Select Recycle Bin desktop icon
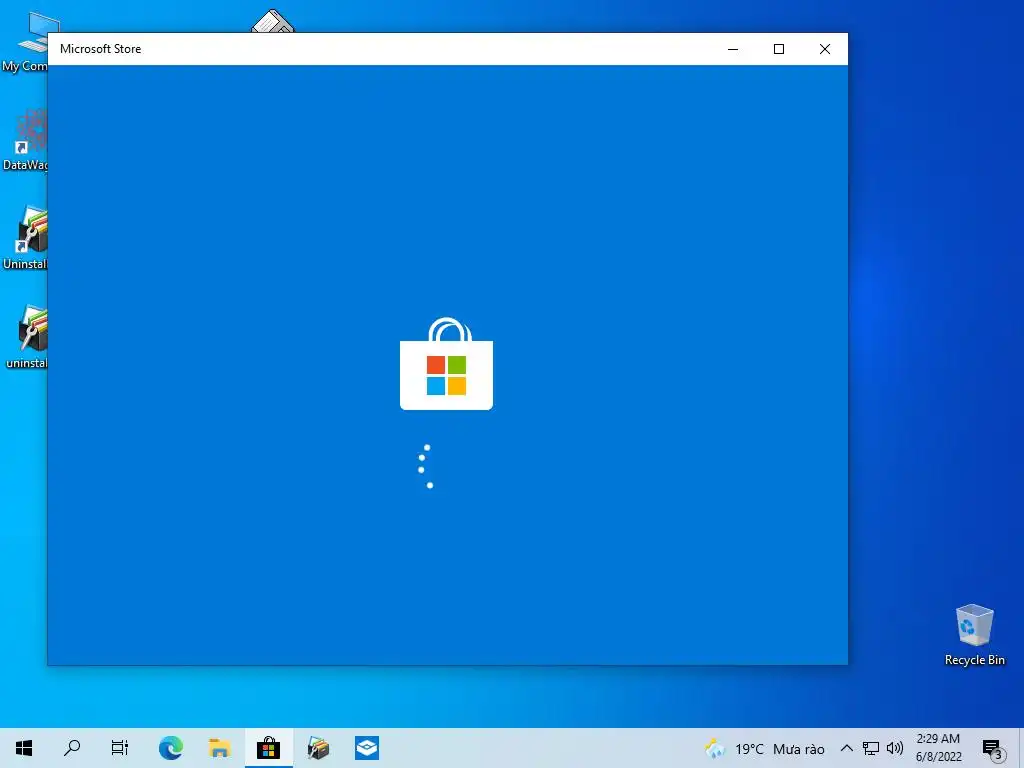This screenshot has width=1024, height=768. point(974,635)
